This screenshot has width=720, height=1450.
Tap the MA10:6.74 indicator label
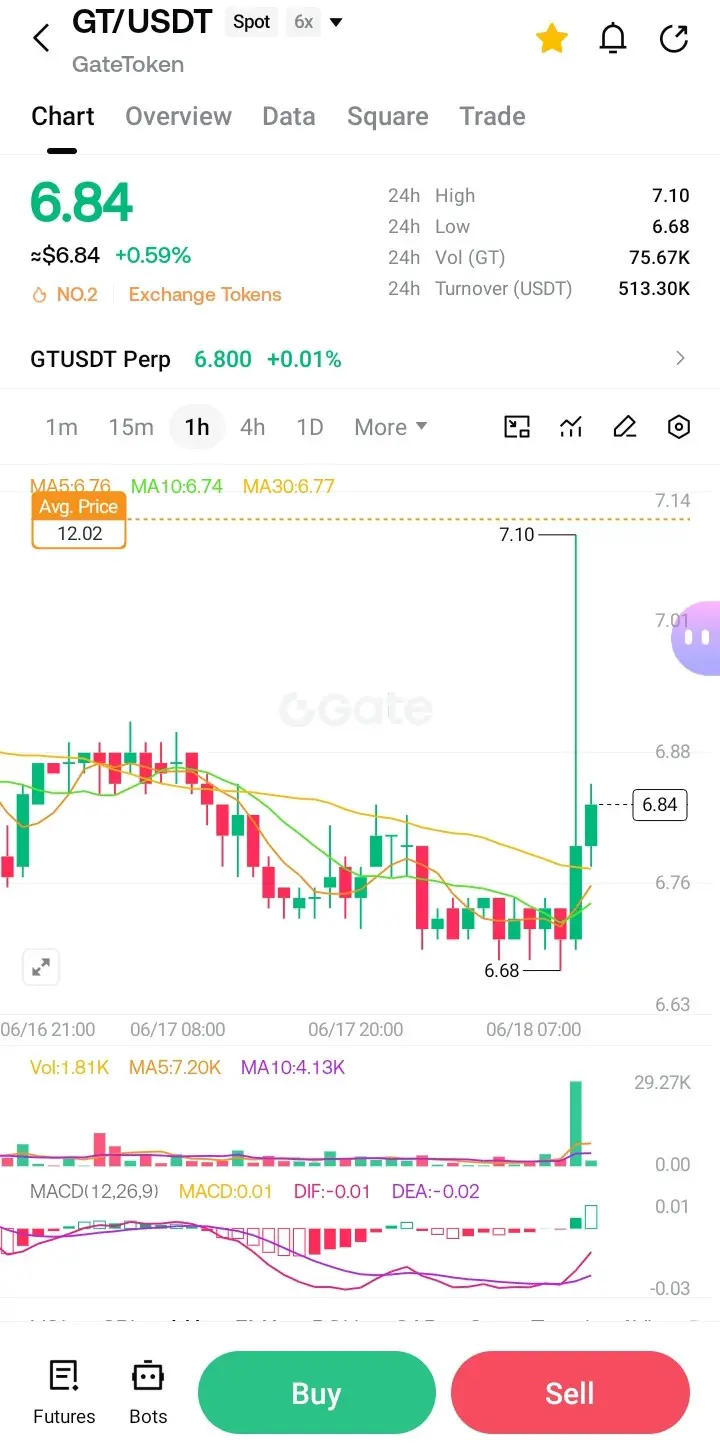(x=177, y=487)
